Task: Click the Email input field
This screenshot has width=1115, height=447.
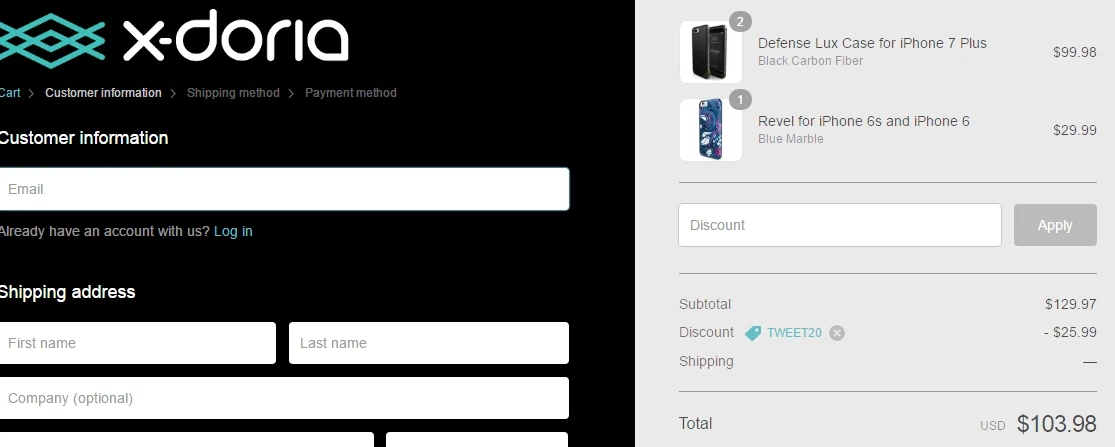Action: pyautogui.click(x=284, y=189)
